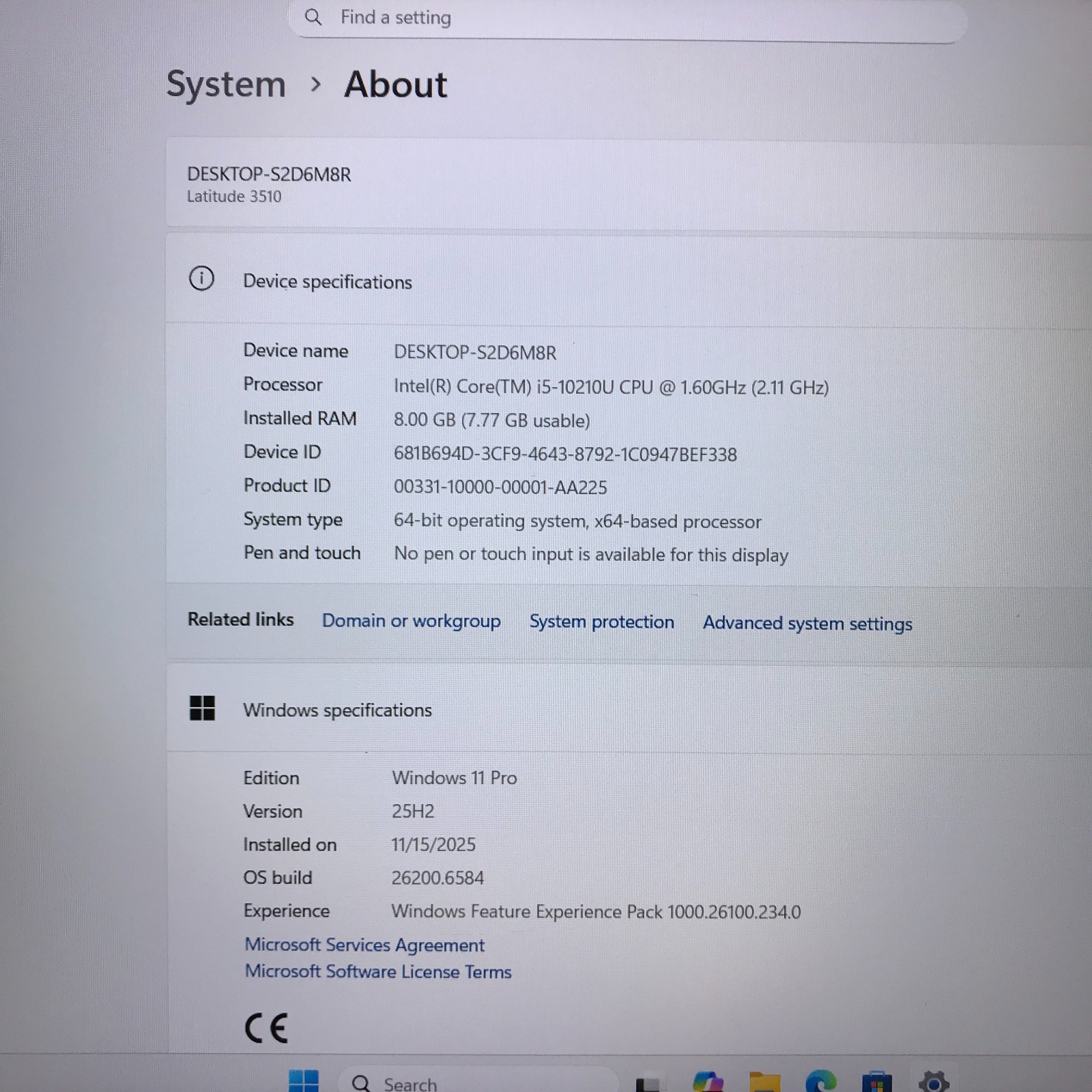The height and width of the screenshot is (1092, 1092).
Task: Click the 'Installed RAM' label
Action: tap(300, 418)
